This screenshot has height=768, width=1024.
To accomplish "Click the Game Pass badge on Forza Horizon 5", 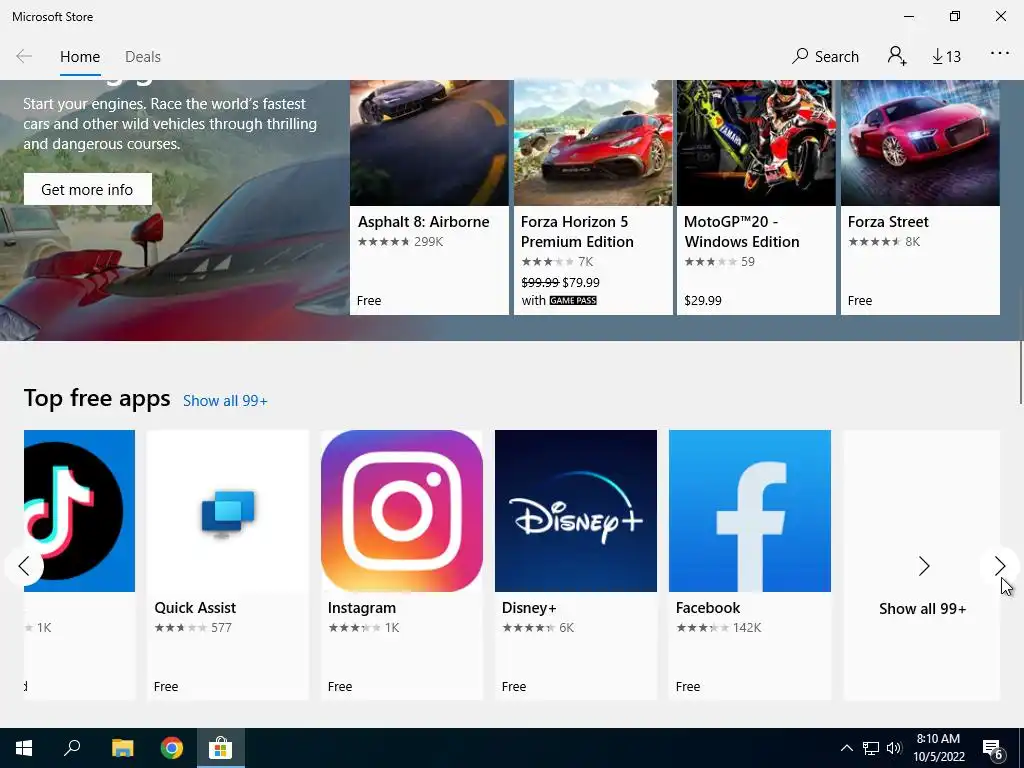I will tap(573, 300).
